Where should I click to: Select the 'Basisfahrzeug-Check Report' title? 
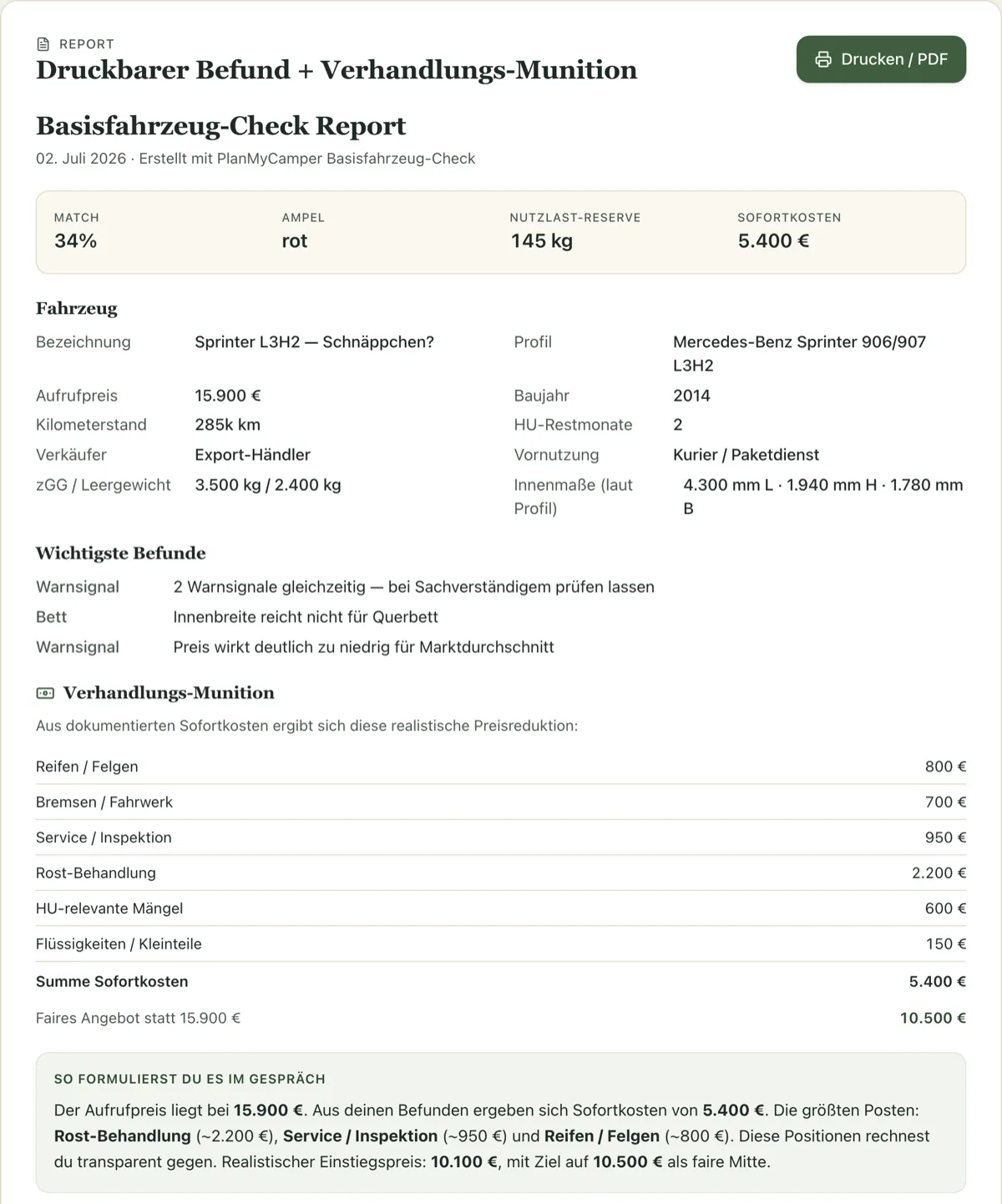point(220,126)
